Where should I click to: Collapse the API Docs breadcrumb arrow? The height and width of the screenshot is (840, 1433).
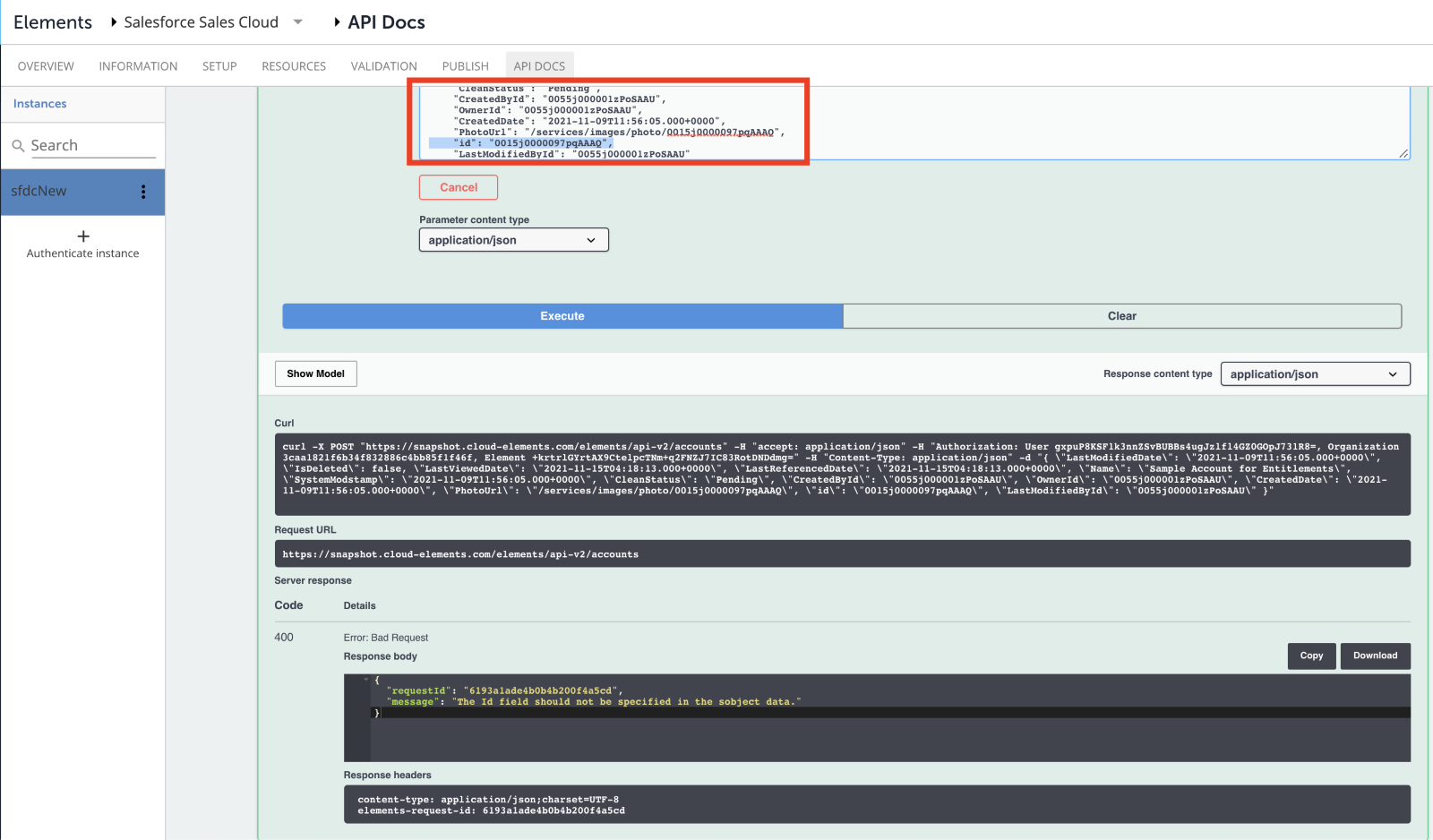[x=337, y=22]
